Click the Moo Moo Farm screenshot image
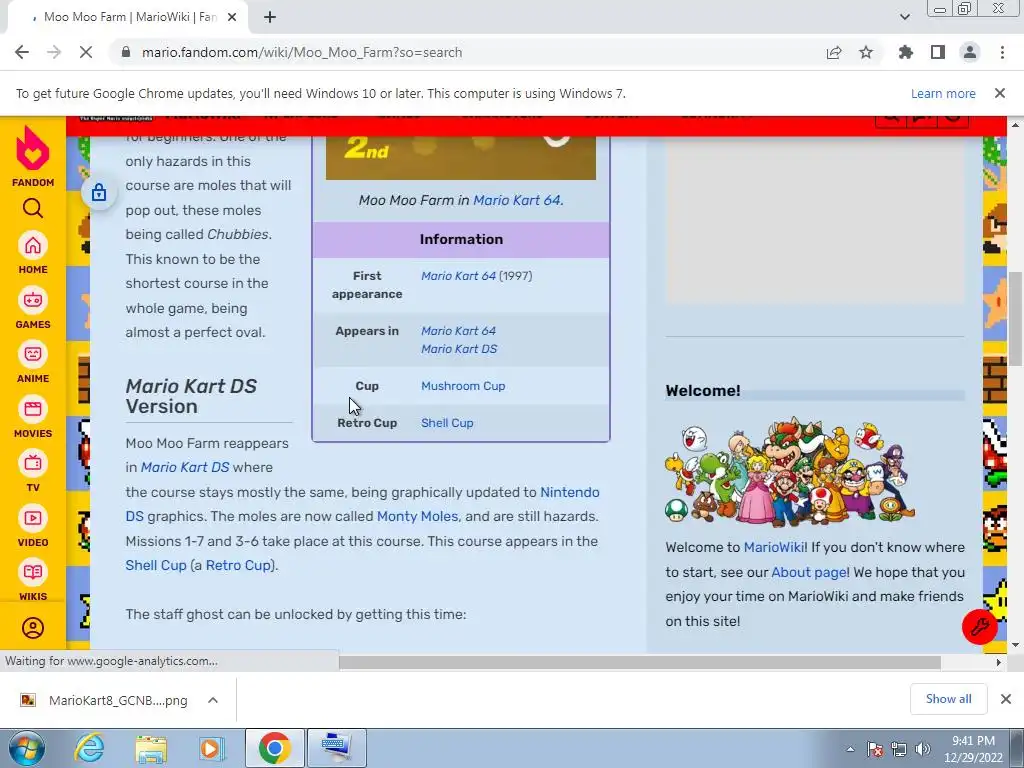This screenshot has height=768, width=1024. tap(461, 159)
